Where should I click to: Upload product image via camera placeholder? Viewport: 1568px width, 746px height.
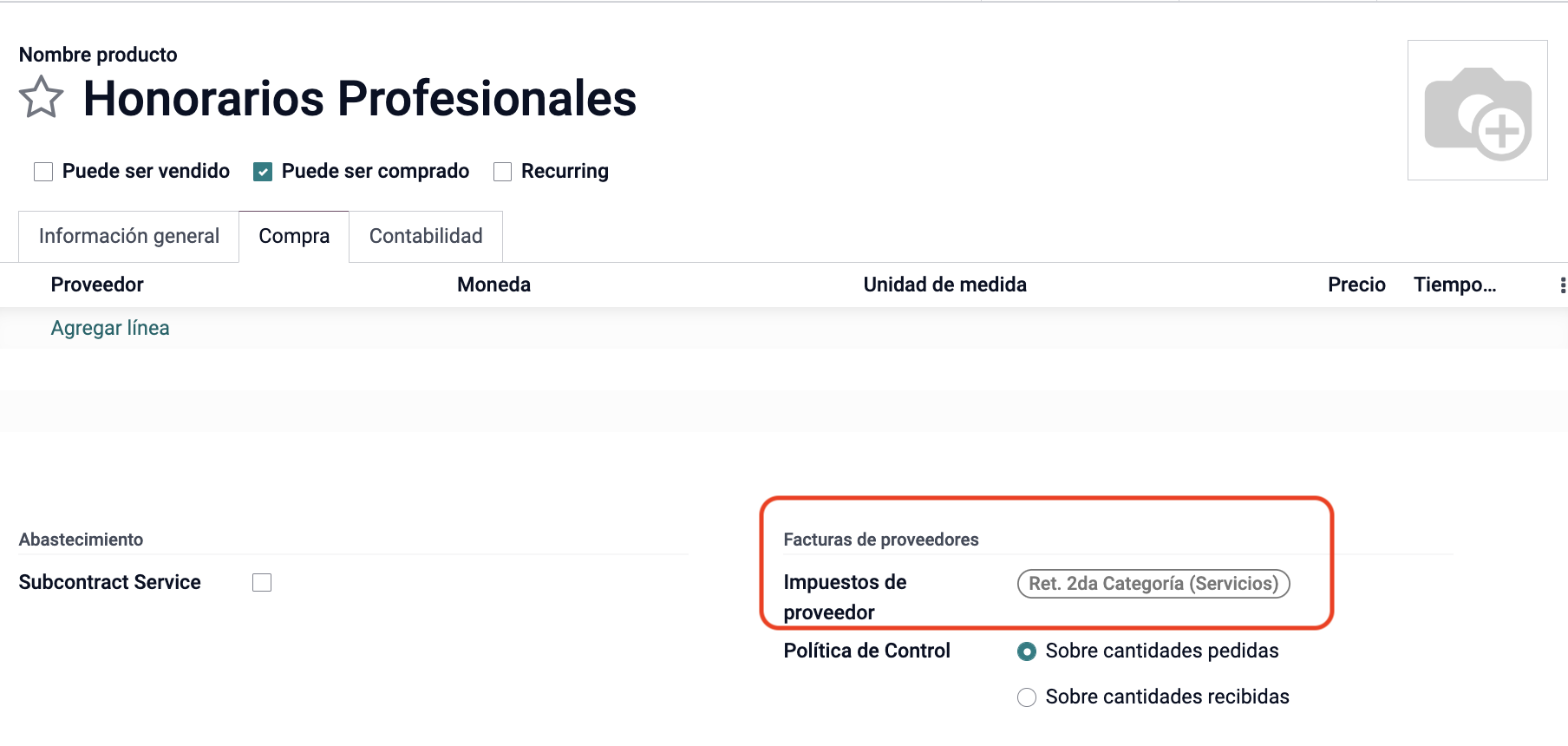pos(1477,110)
